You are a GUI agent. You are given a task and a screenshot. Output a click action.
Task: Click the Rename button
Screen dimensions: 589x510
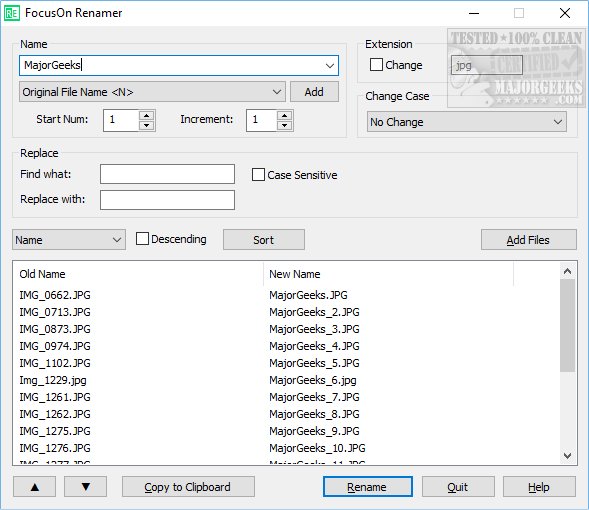click(367, 487)
